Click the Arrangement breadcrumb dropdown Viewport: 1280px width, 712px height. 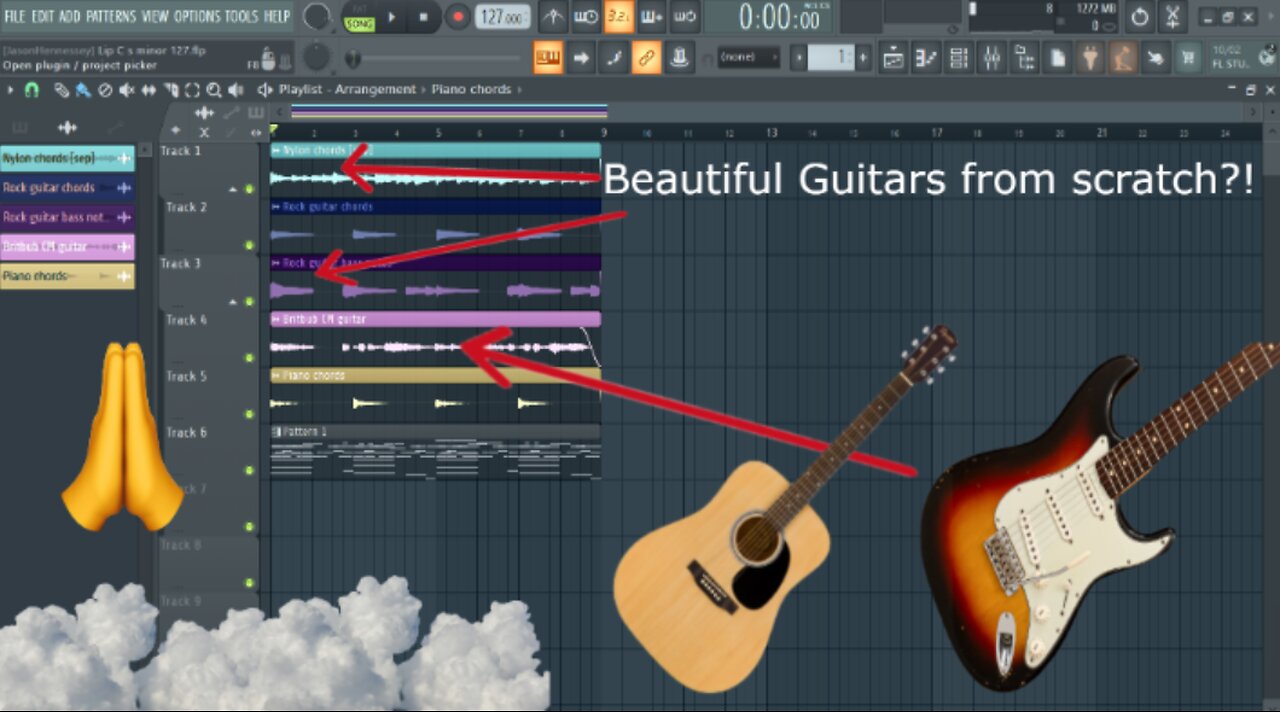[378, 90]
